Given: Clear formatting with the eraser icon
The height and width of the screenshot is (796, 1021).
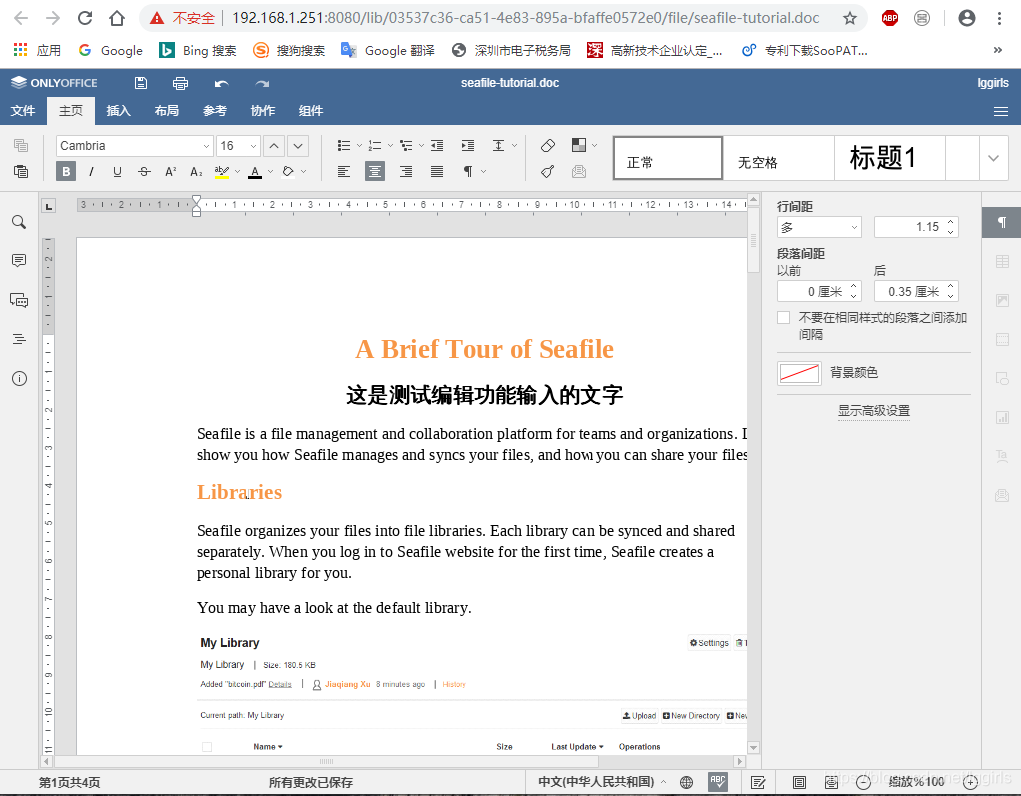Looking at the screenshot, I should pos(548,145).
